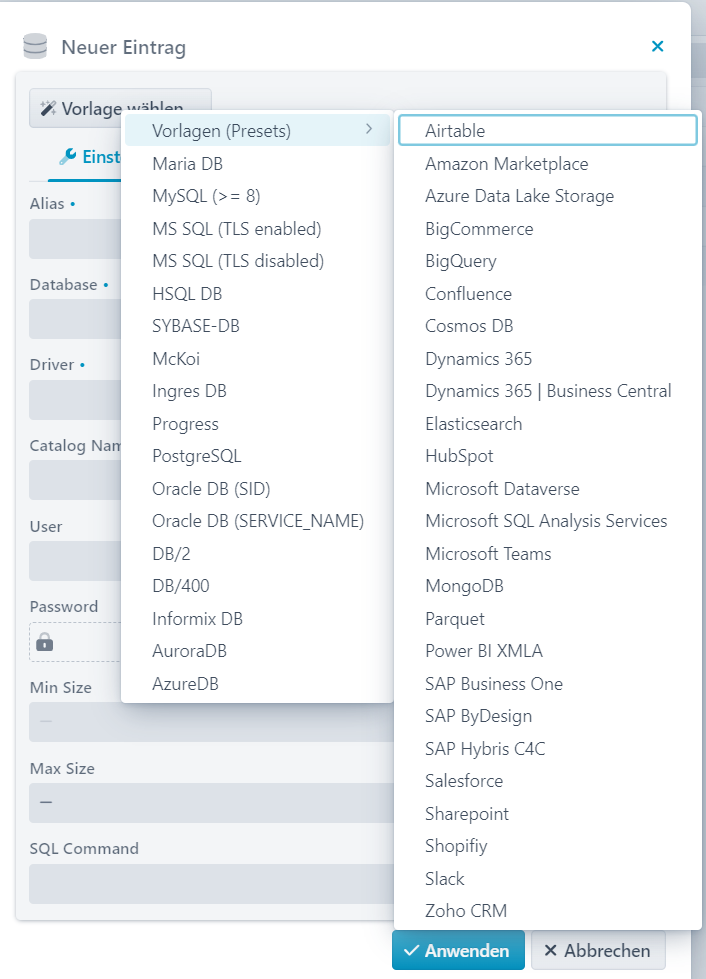Pick the Shopifiy preset

[x=547, y=846]
